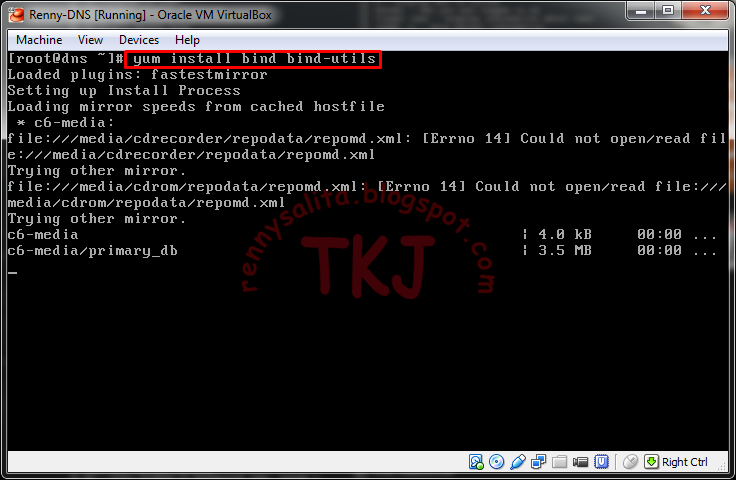Click "Loading mirror speeds from cached hostfile"

click(x=196, y=107)
